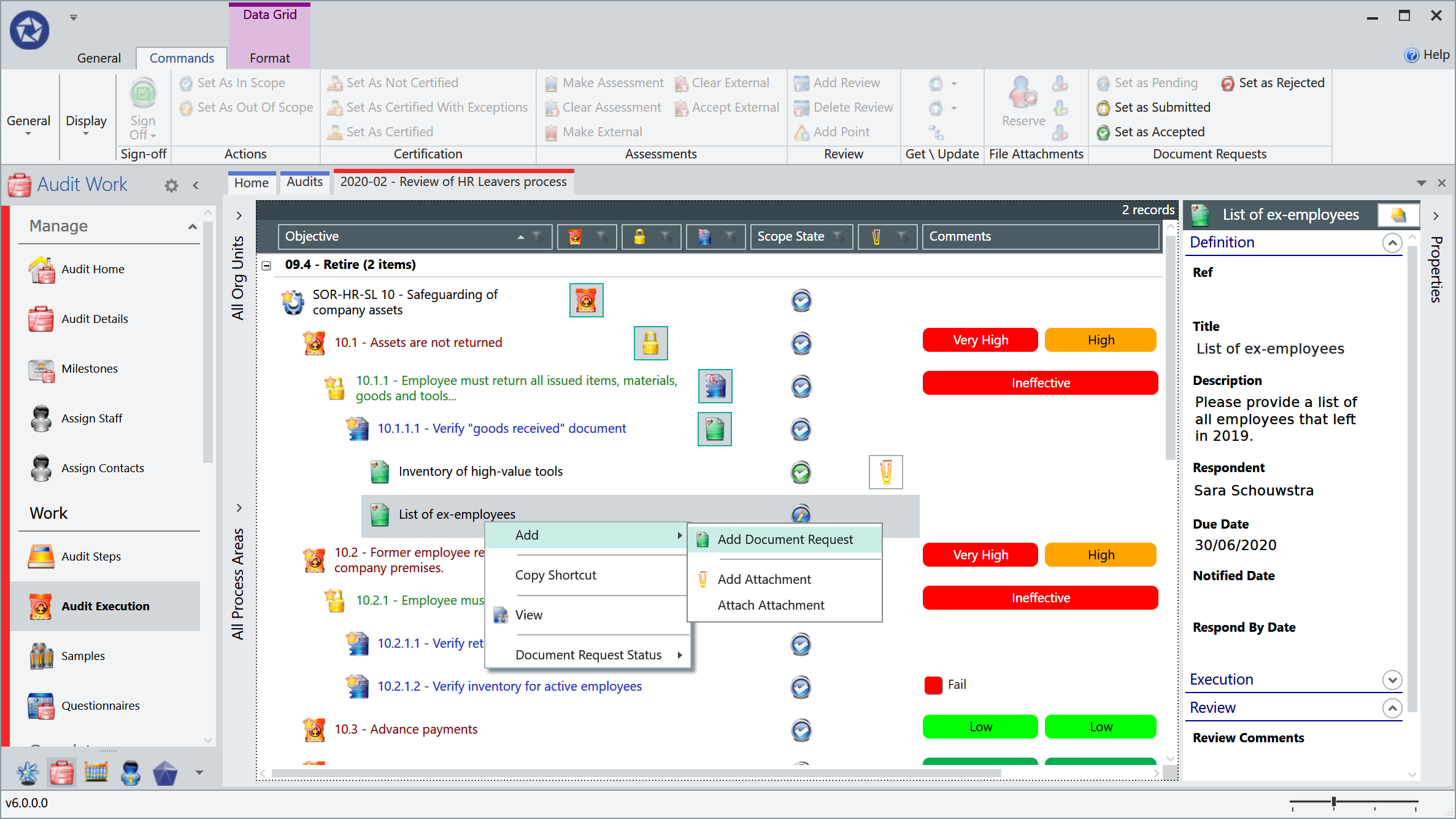The height and width of the screenshot is (819, 1456).
Task: Click the Make Assessment ribbon icon
Action: [x=552, y=82]
